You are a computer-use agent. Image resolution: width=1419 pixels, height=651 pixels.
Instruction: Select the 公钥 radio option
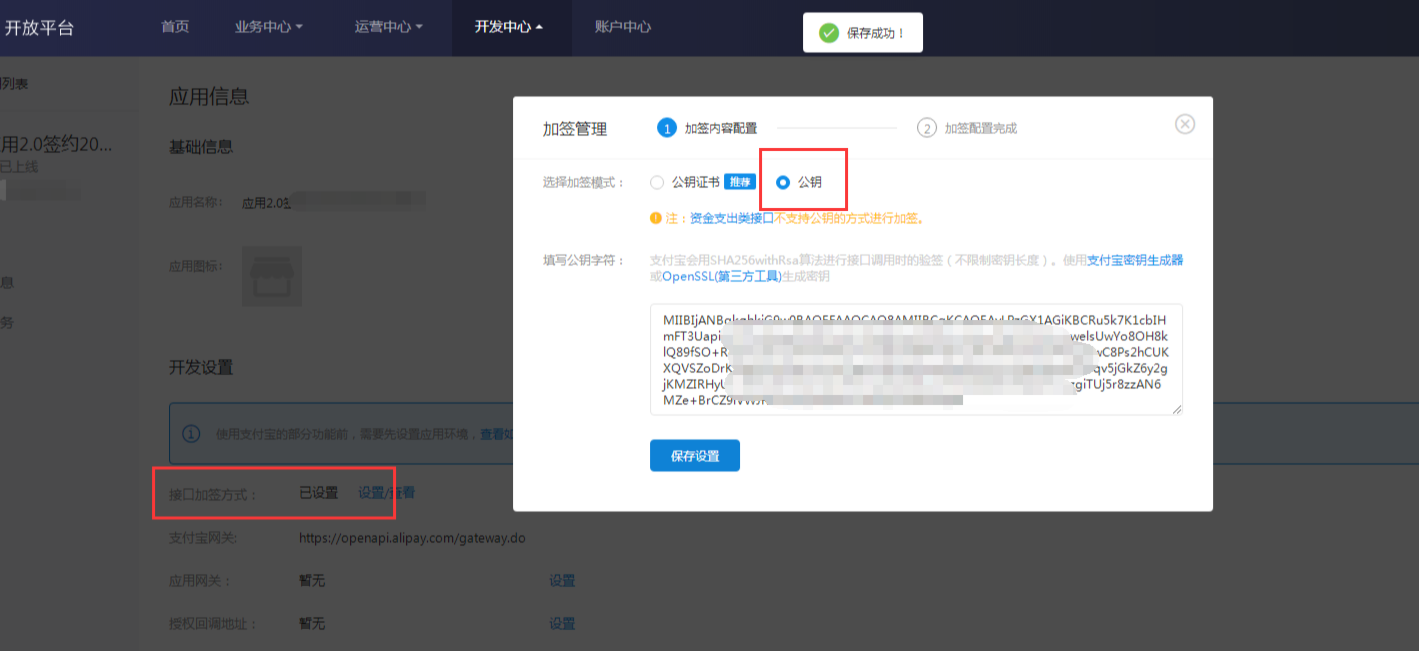click(x=783, y=182)
